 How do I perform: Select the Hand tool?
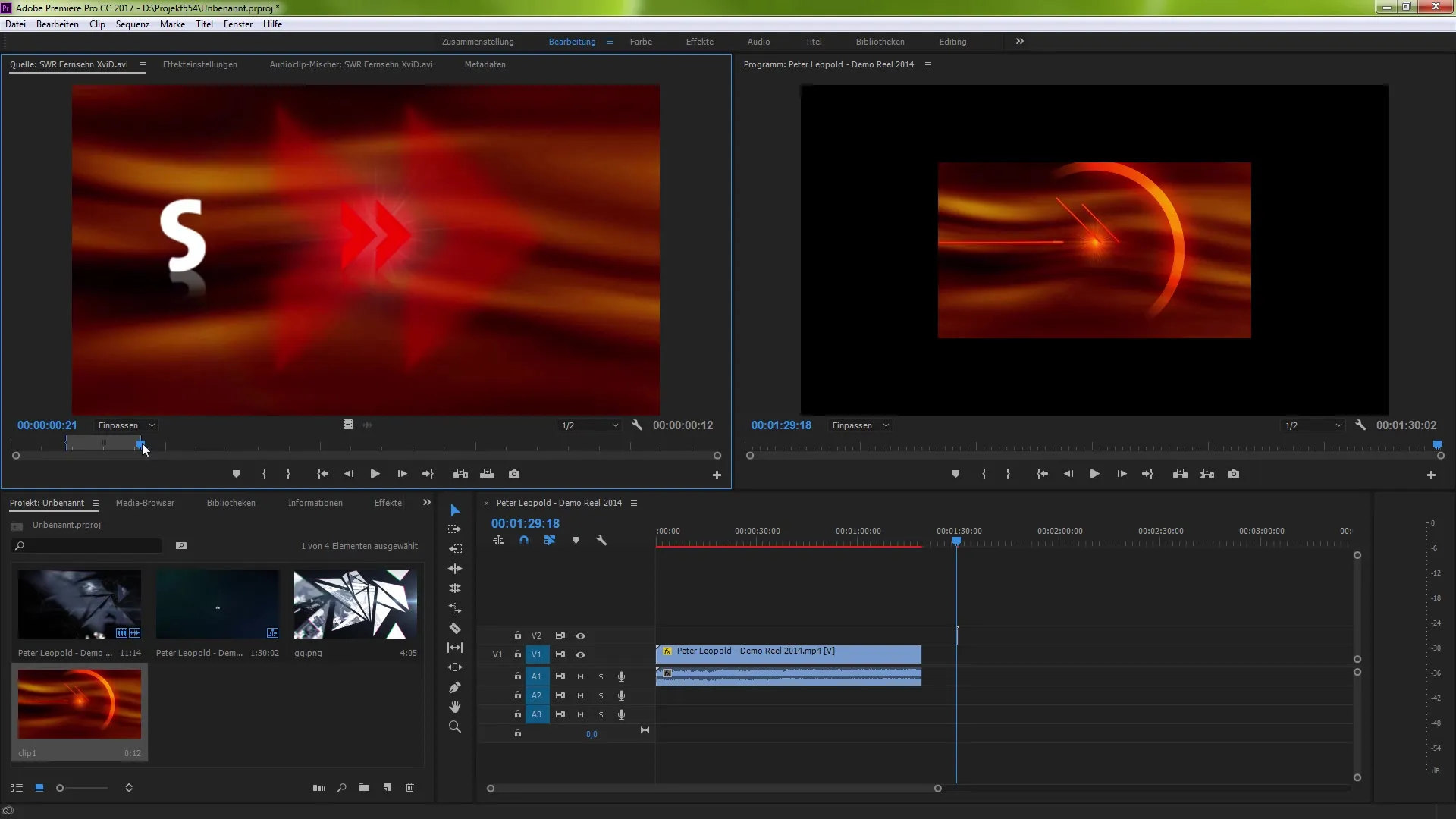pyautogui.click(x=455, y=707)
